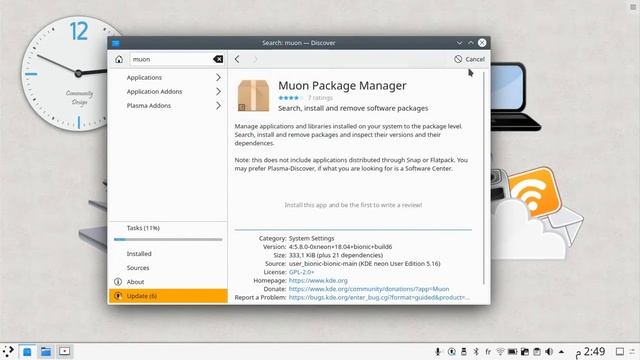Viewport: 640px width, 360px height.
Task: Click the updates notifier tray icon
Action: pos(451,351)
